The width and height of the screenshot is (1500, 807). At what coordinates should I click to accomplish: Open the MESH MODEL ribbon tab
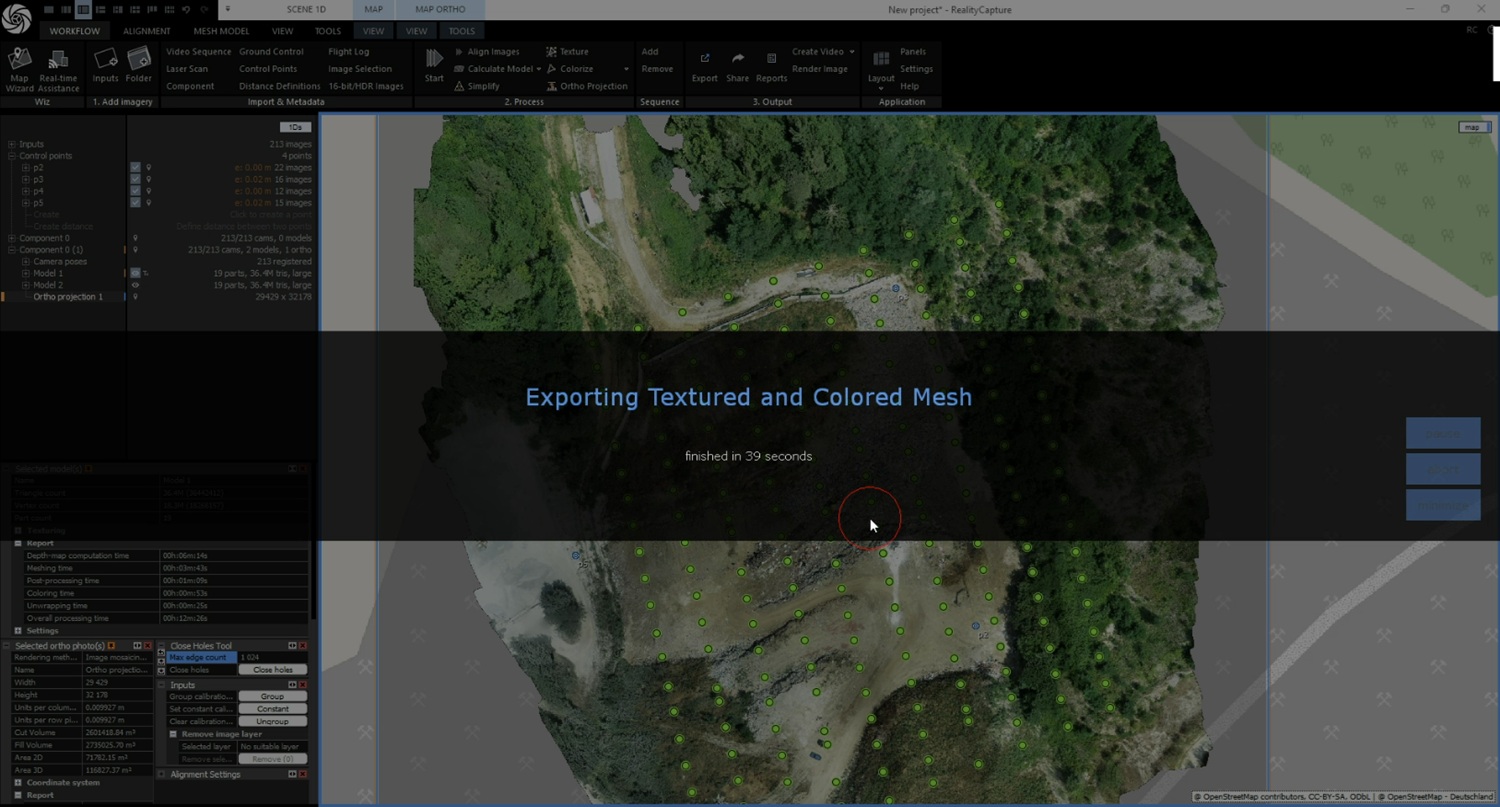pyautogui.click(x=221, y=31)
